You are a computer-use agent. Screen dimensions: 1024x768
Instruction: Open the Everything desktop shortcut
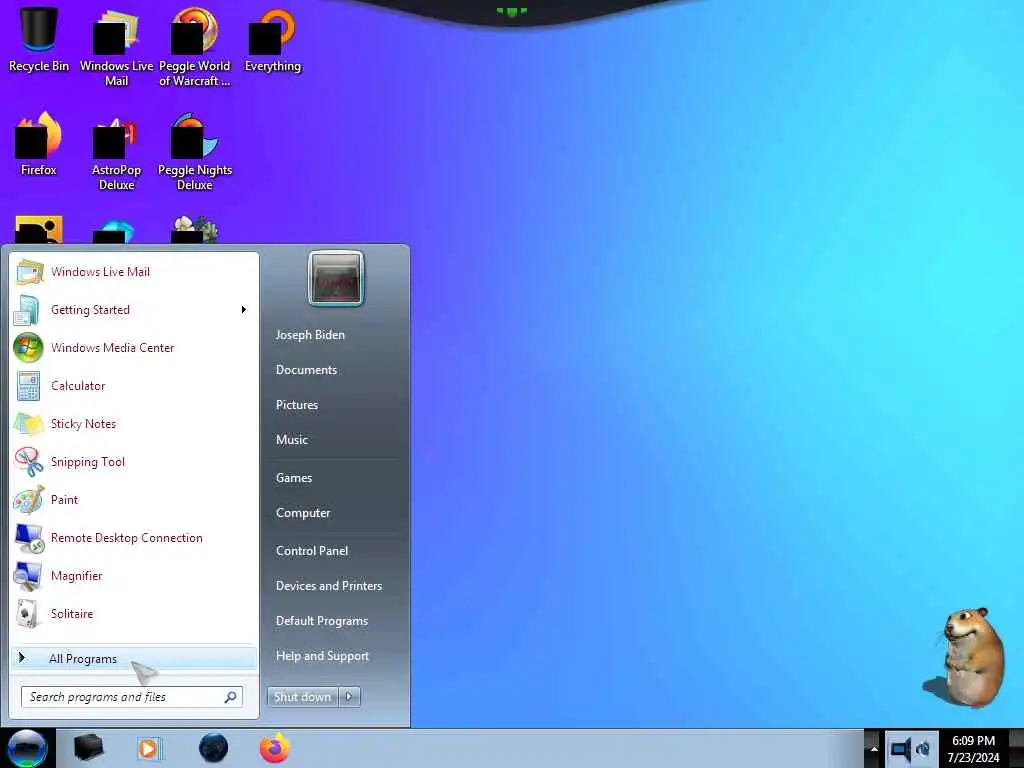pyautogui.click(x=272, y=39)
